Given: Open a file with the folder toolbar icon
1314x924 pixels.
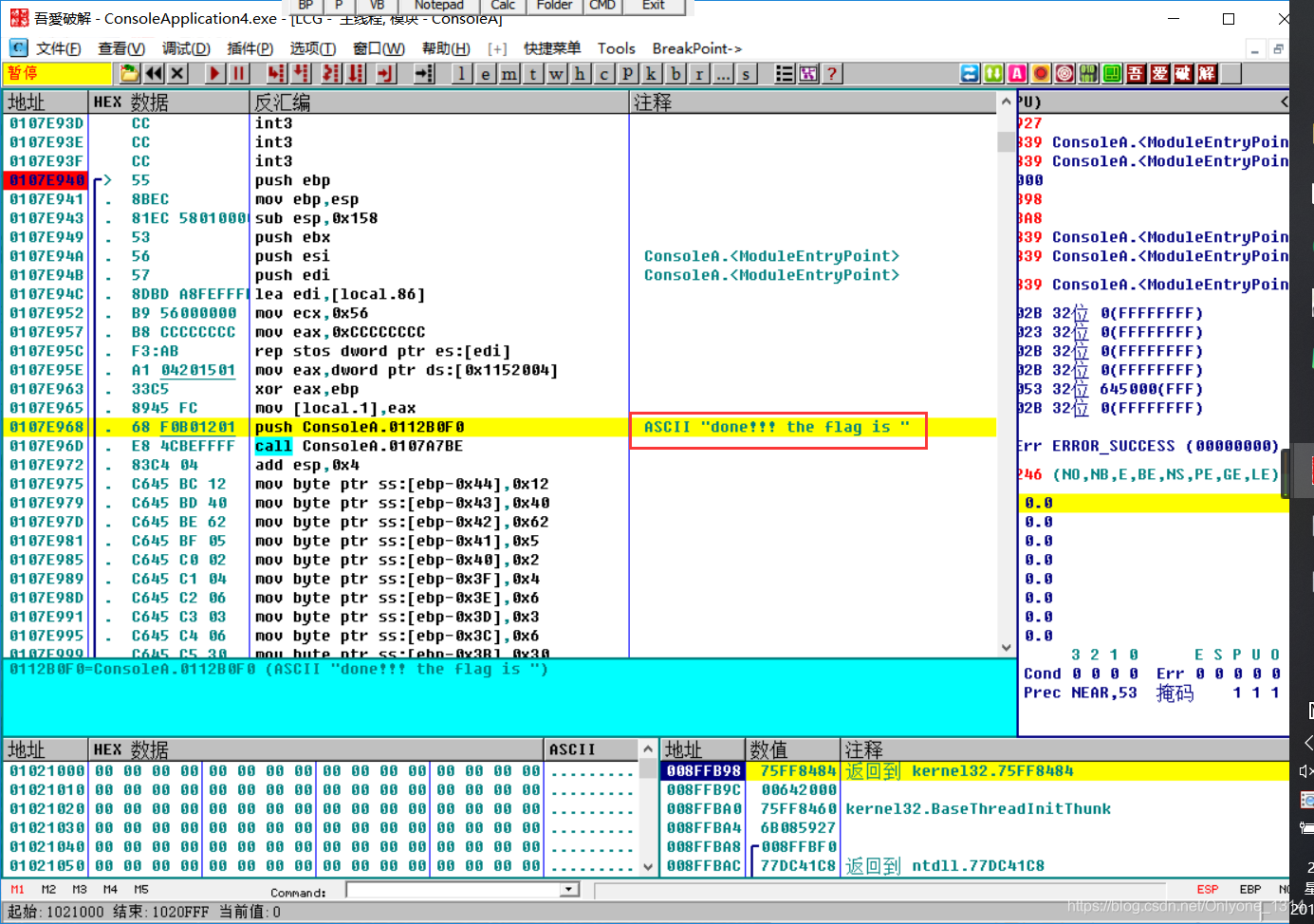Looking at the screenshot, I should (129, 73).
